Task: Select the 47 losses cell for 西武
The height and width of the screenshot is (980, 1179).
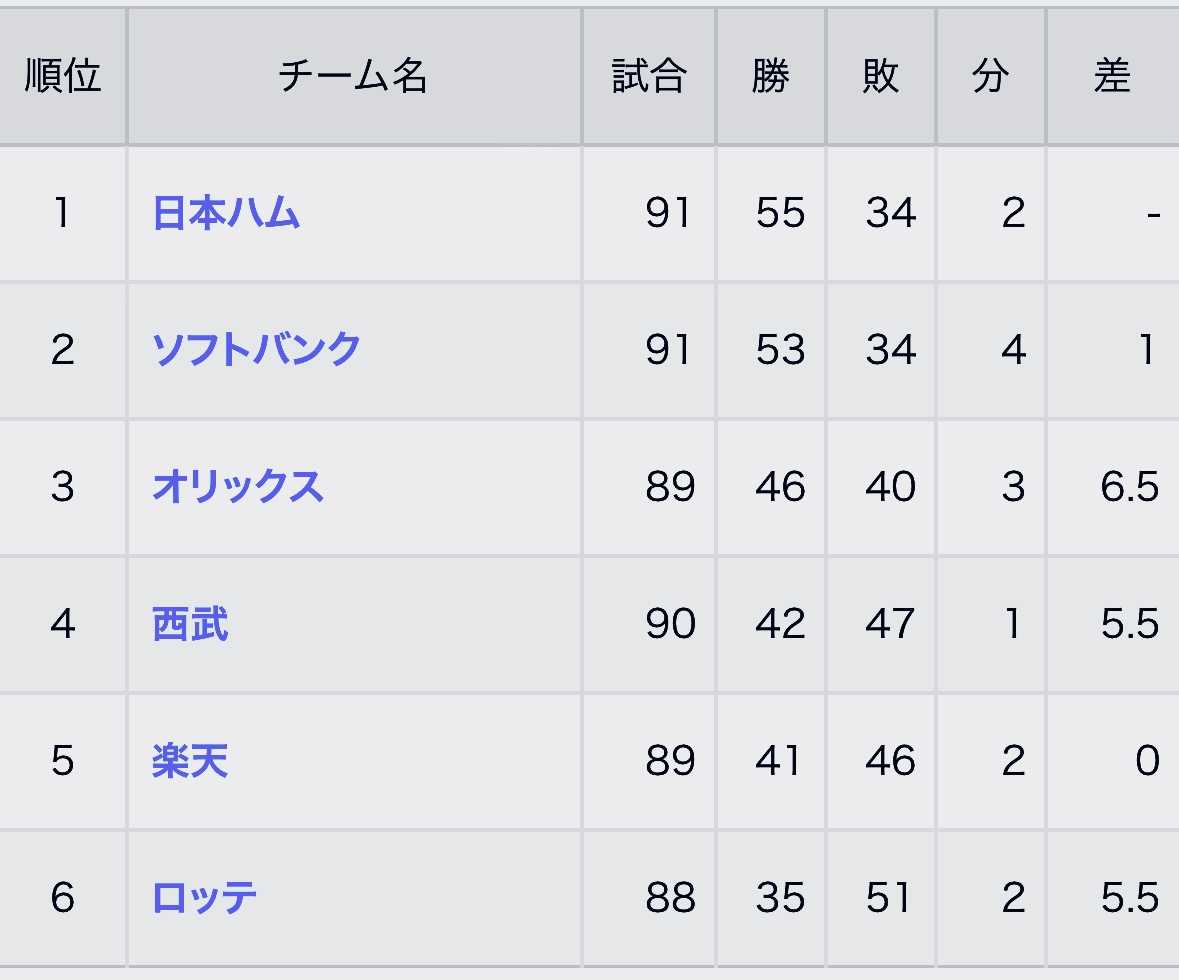Action: click(x=889, y=624)
